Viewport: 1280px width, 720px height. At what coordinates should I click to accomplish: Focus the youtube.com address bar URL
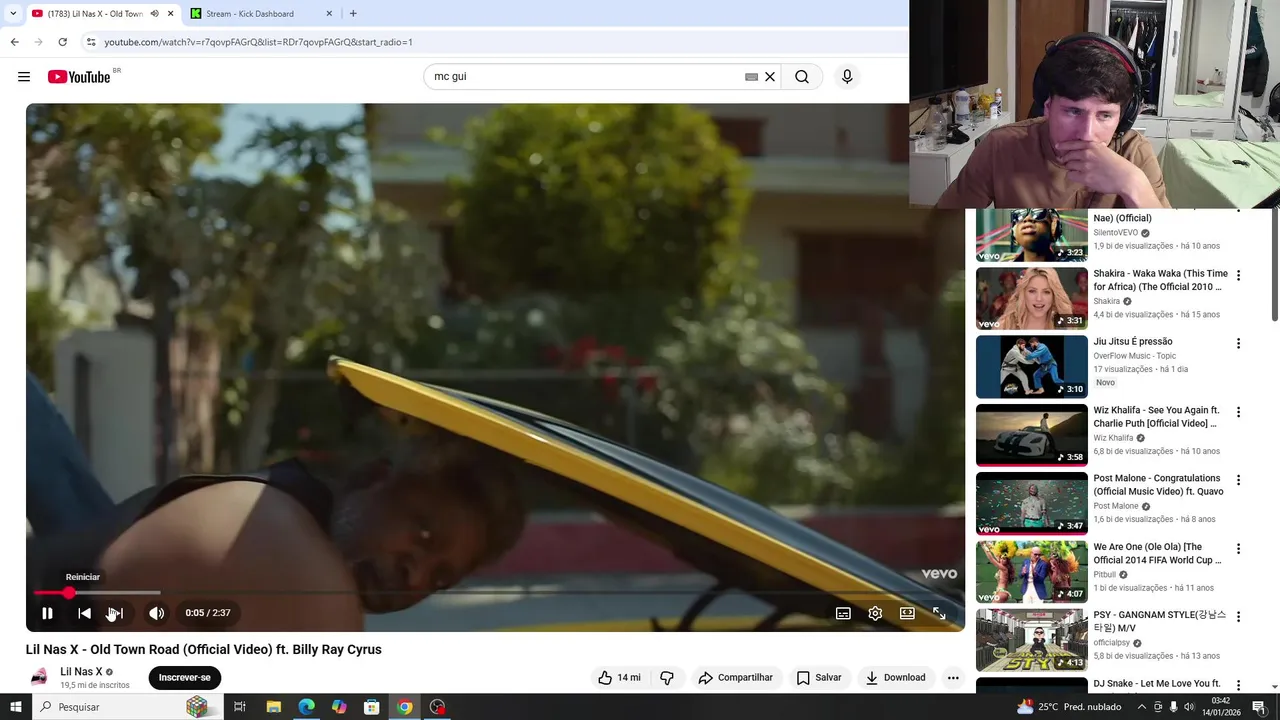pyautogui.click(x=258, y=42)
